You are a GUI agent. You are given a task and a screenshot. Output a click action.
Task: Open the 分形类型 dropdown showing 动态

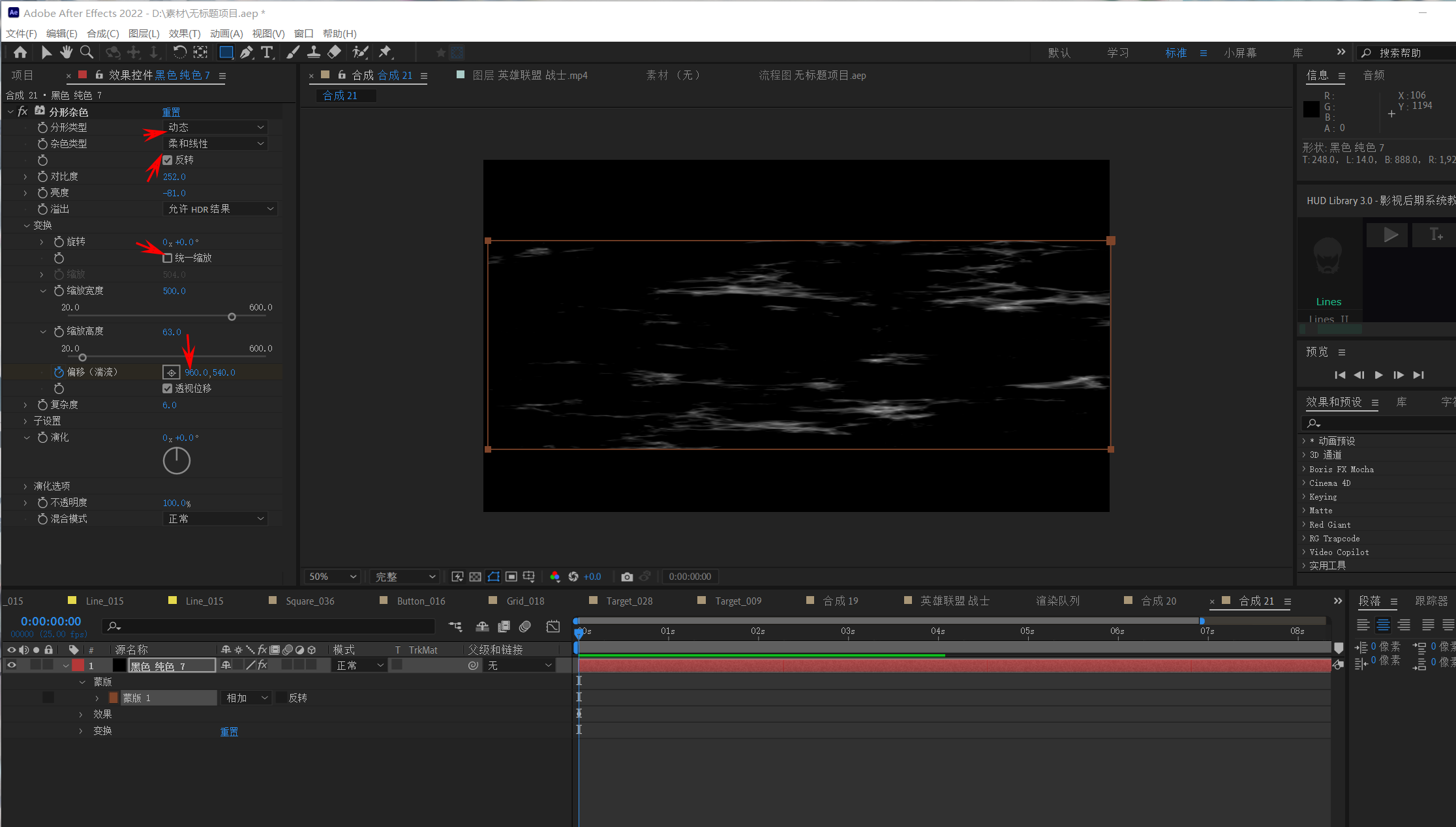[x=215, y=127]
